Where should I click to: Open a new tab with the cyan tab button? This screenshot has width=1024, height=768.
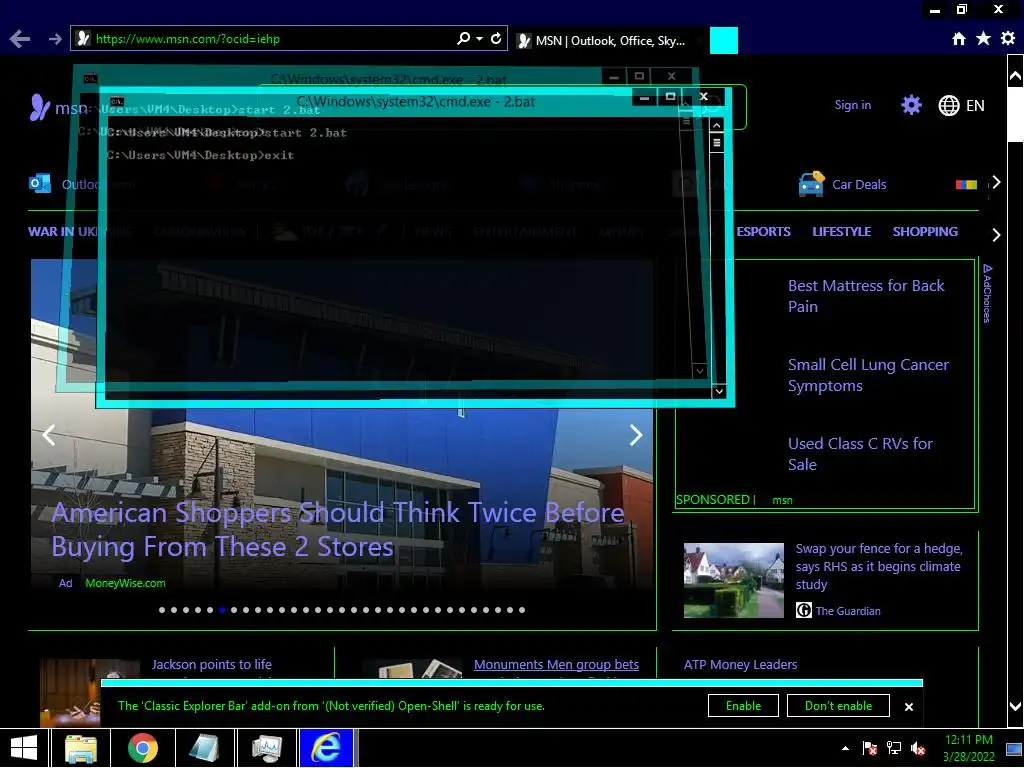(724, 40)
